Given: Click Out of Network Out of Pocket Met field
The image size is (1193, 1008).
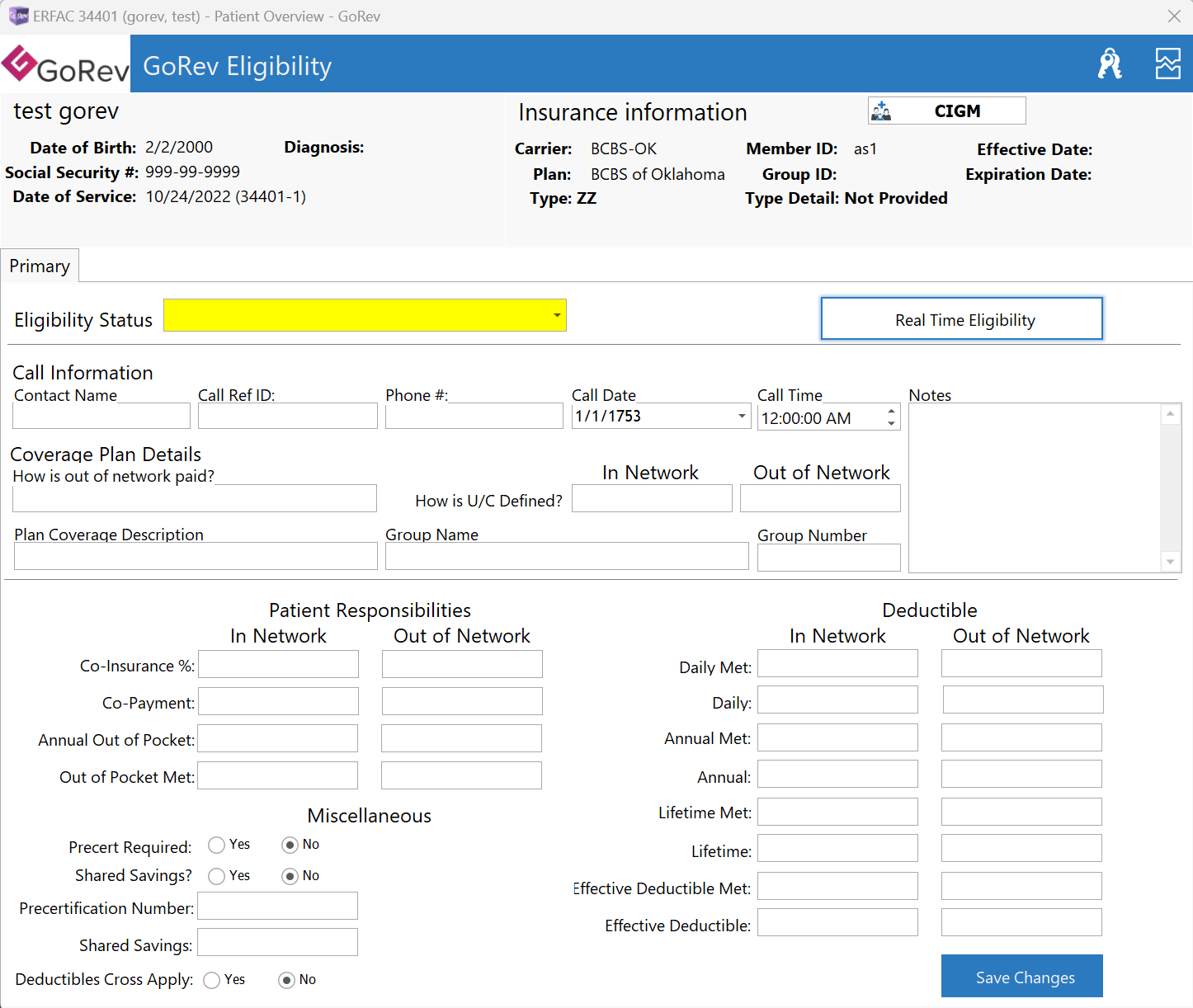Looking at the screenshot, I should (461, 775).
